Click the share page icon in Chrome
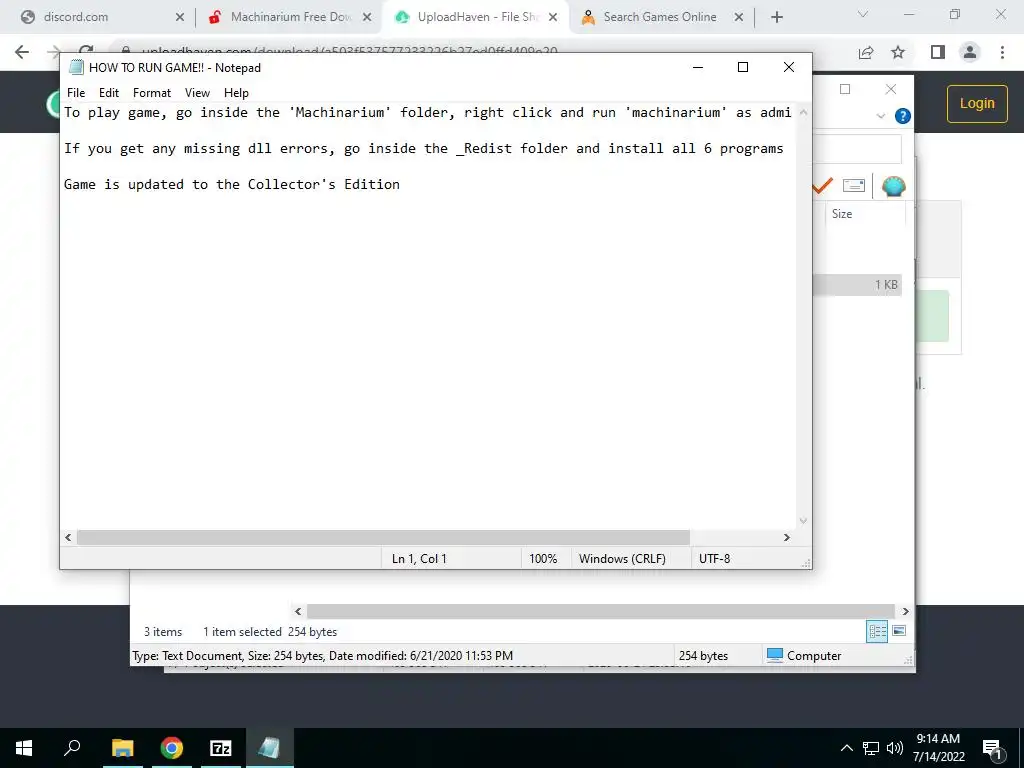The image size is (1024, 768). pyautogui.click(x=866, y=52)
